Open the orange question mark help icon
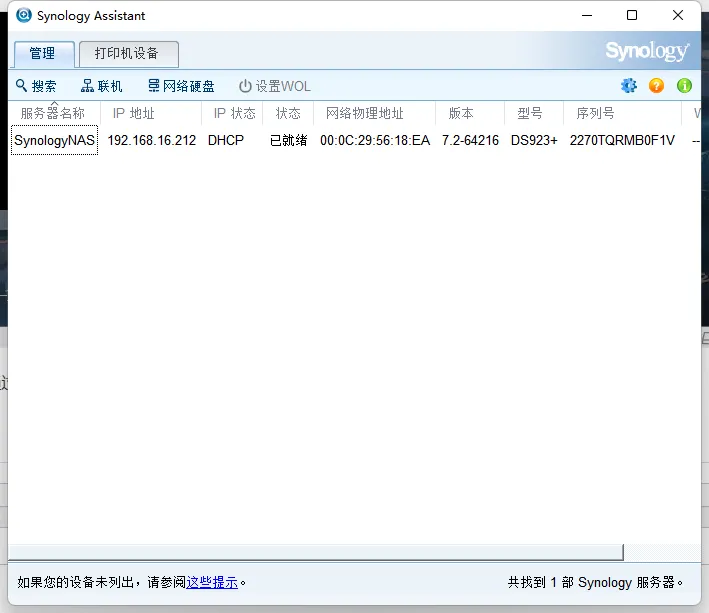 (656, 85)
